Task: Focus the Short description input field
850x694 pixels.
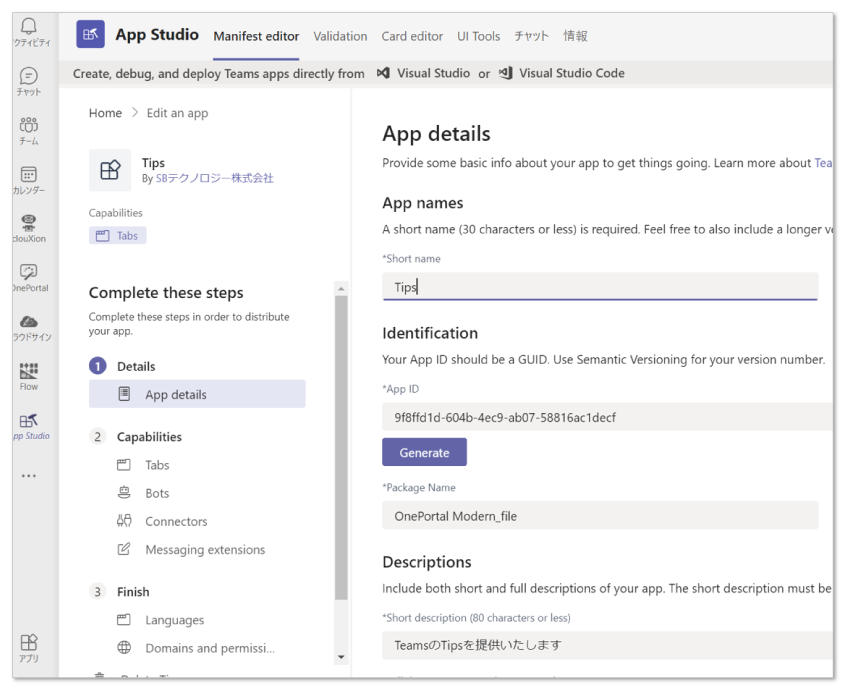Action: (x=607, y=645)
